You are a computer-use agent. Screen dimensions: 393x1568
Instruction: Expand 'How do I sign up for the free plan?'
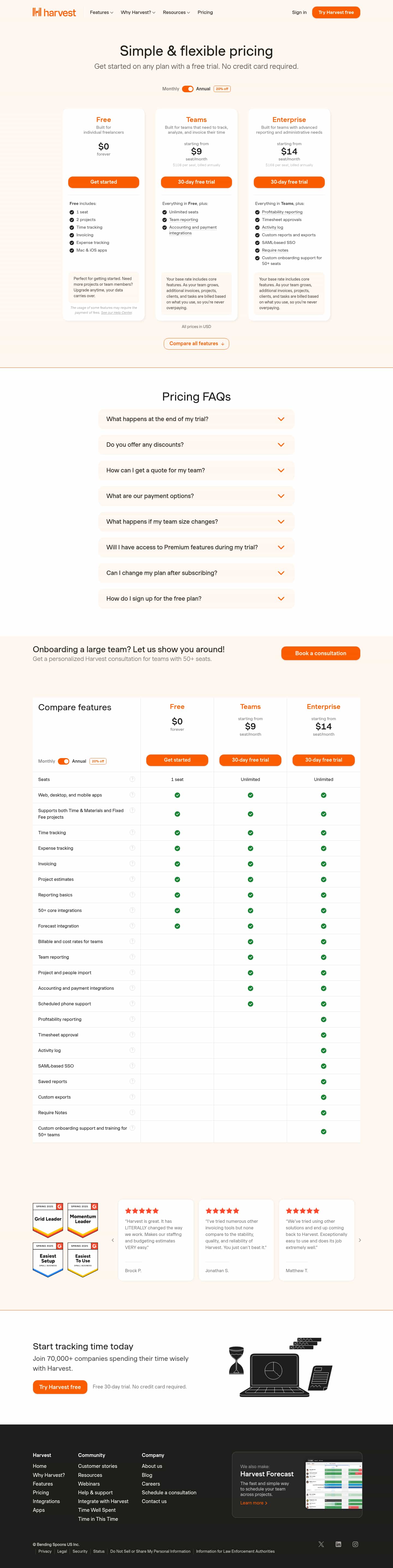pyautogui.click(x=196, y=598)
